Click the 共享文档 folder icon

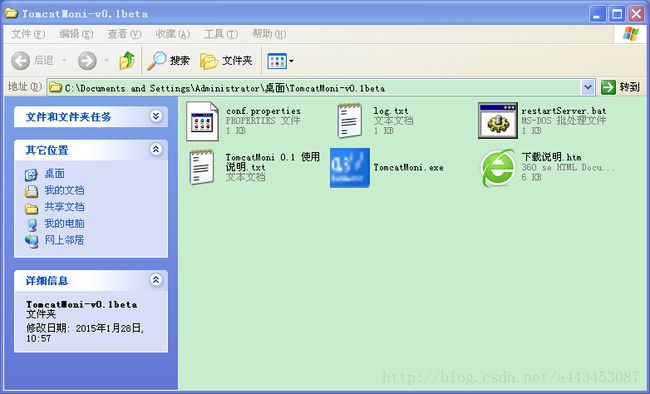click(x=32, y=208)
